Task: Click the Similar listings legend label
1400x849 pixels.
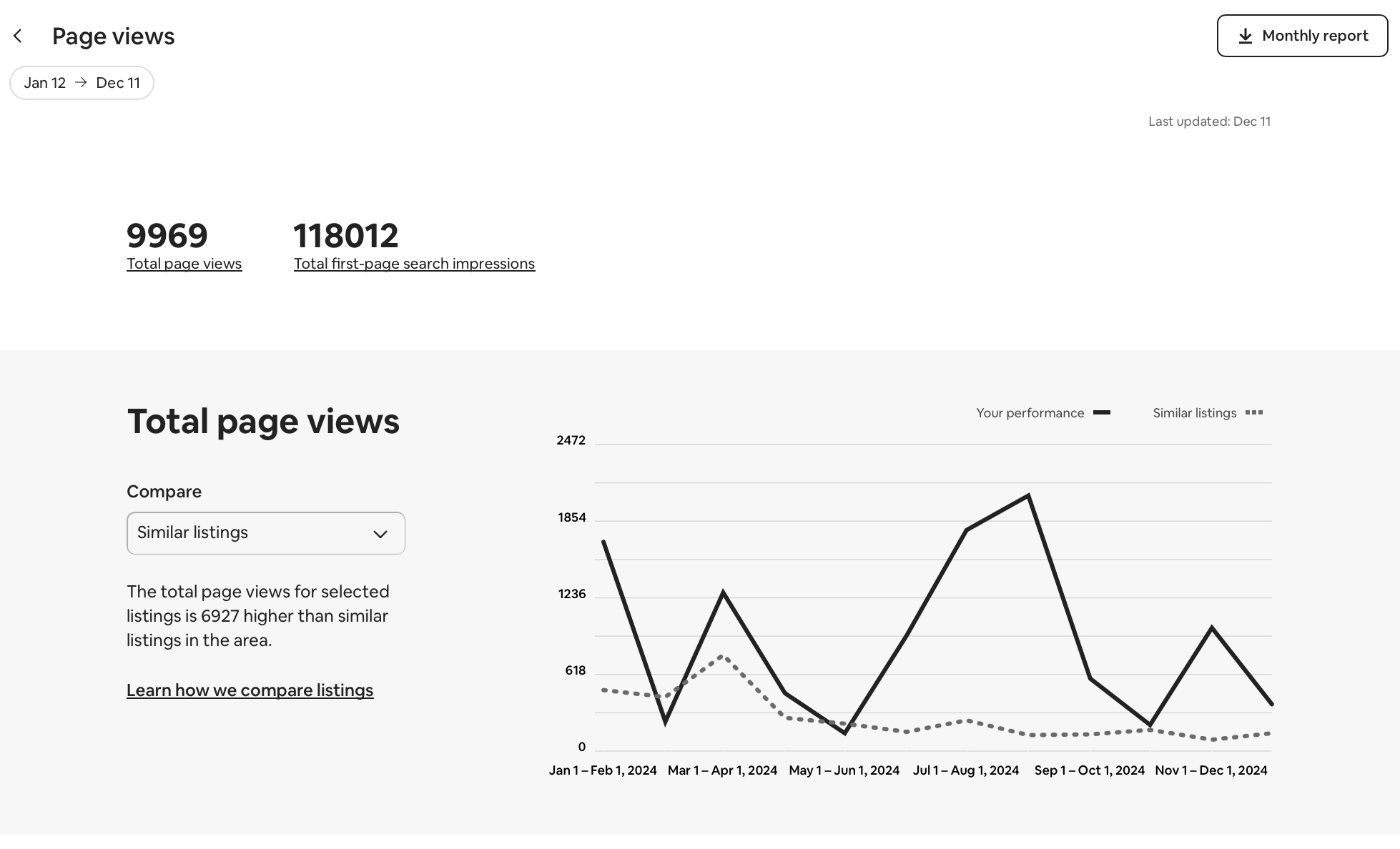Action: (x=1194, y=413)
